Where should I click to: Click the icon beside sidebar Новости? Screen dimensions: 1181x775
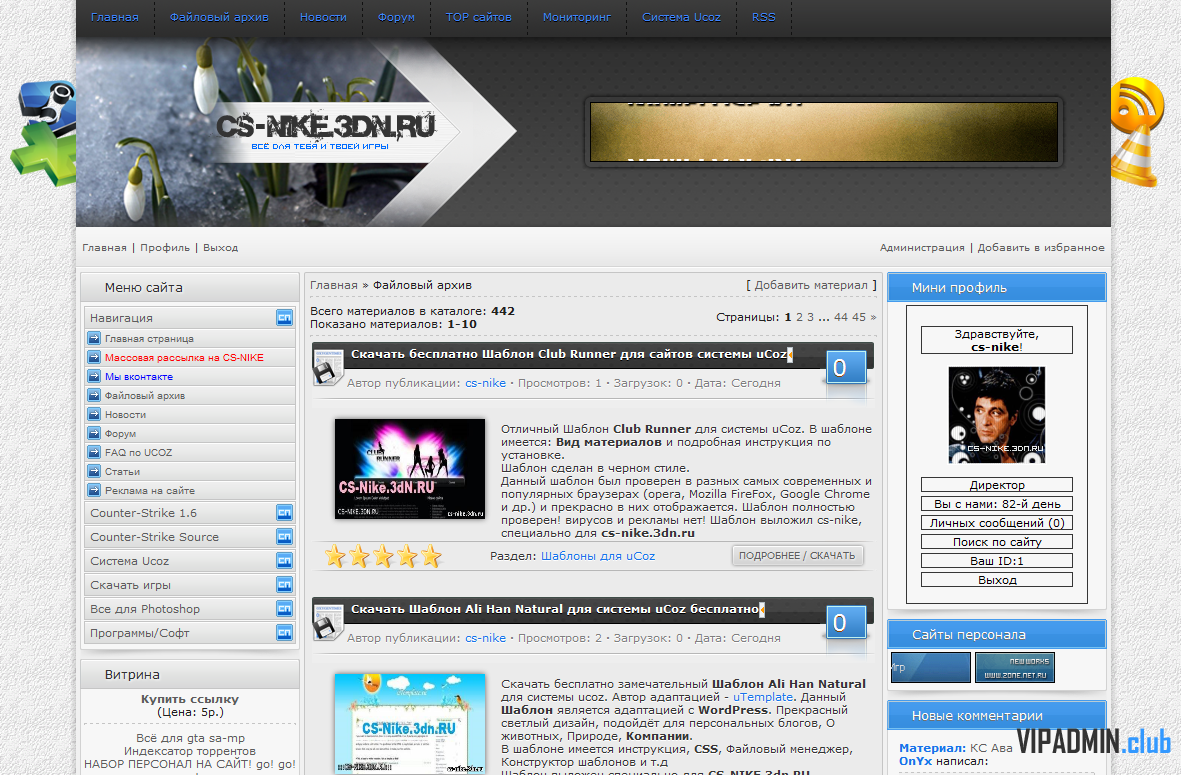[x=94, y=414]
